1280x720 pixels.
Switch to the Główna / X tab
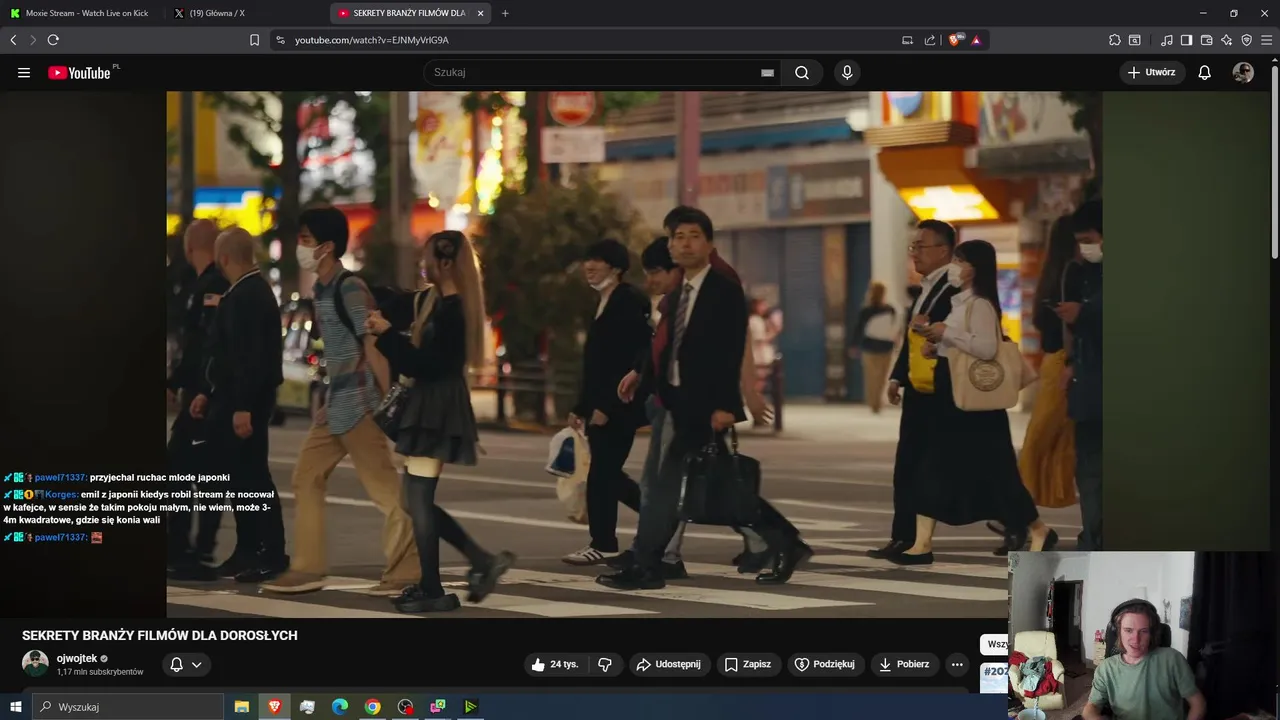coord(216,13)
